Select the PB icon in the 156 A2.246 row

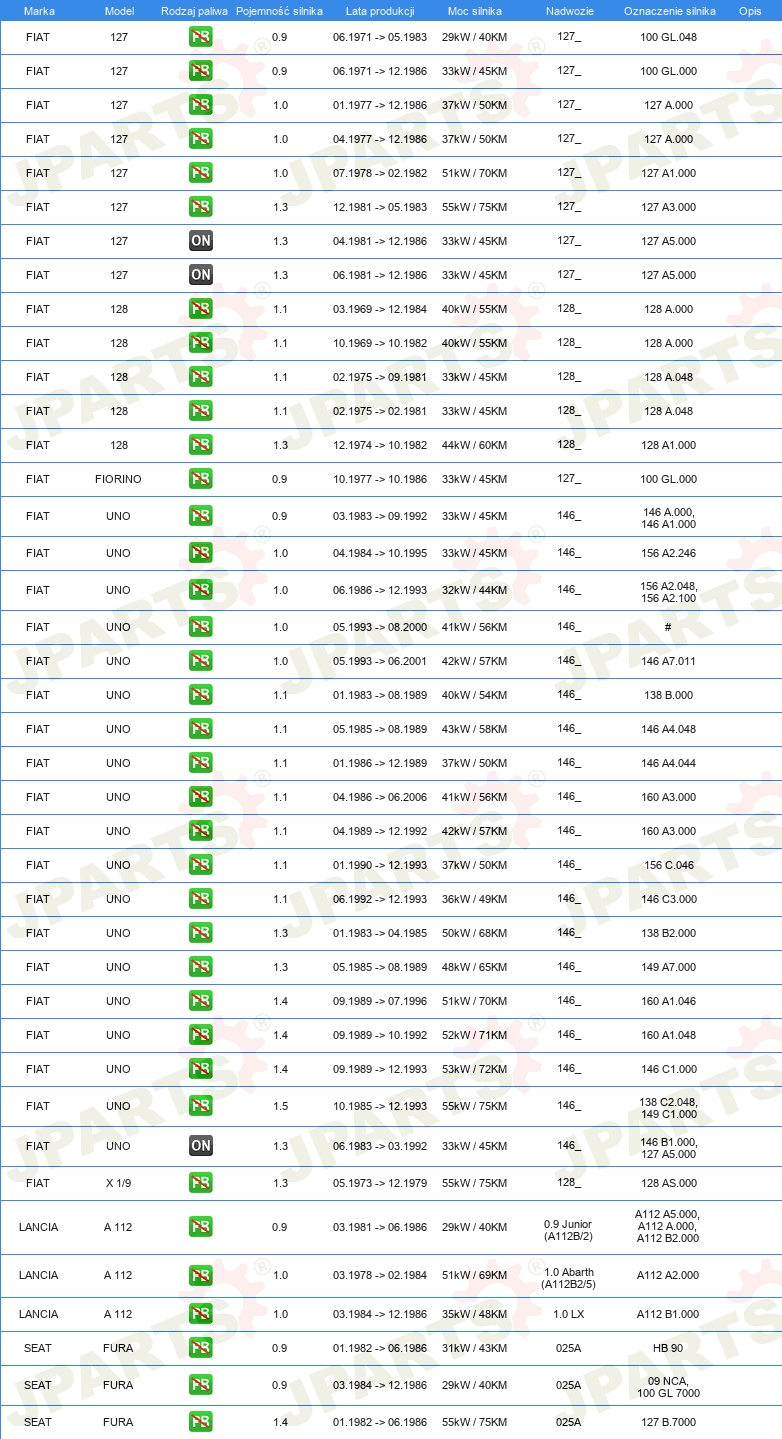[200, 553]
